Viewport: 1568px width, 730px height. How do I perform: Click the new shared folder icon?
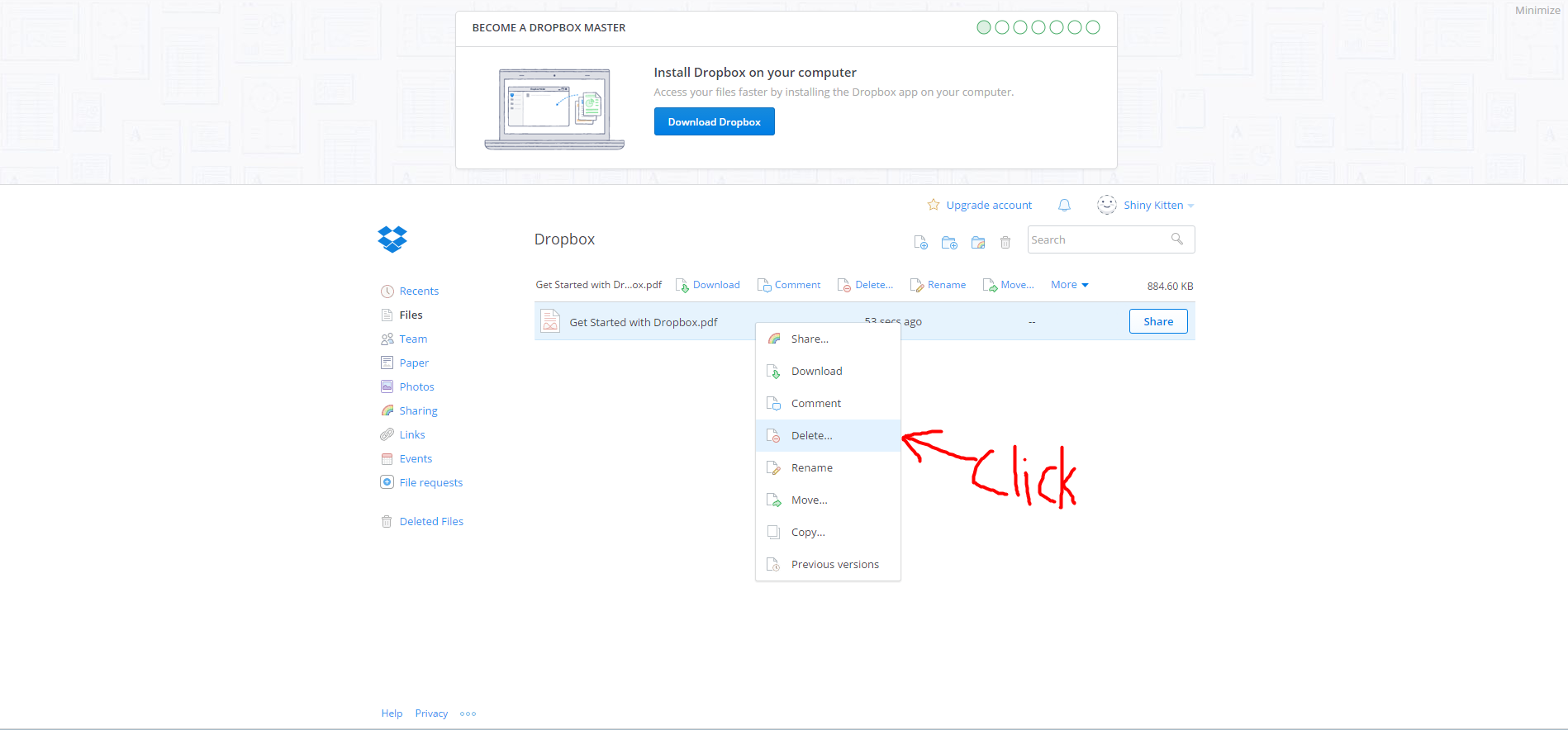[978, 242]
